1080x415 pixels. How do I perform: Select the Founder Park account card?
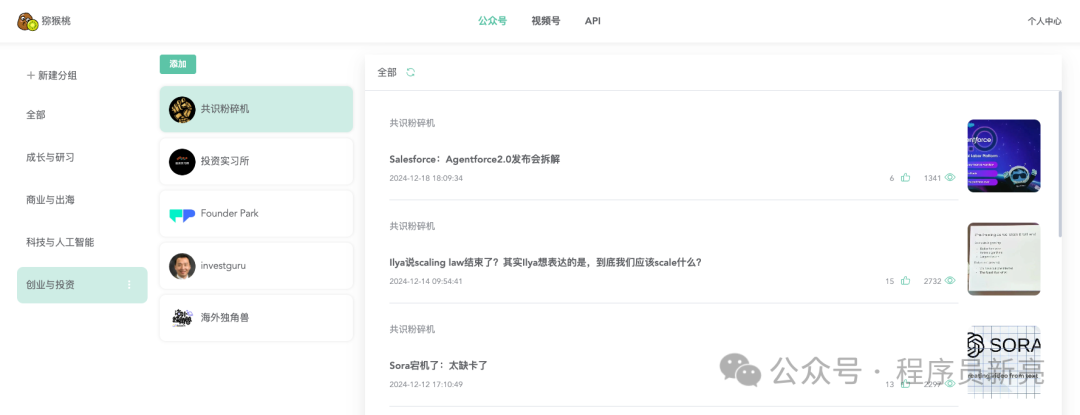pyautogui.click(x=256, y=214)
